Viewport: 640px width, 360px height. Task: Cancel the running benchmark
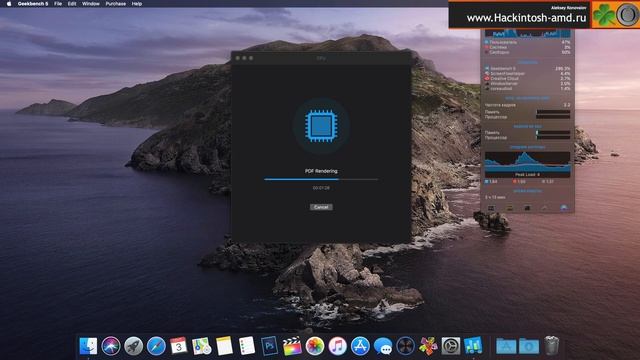pos(321,207)
